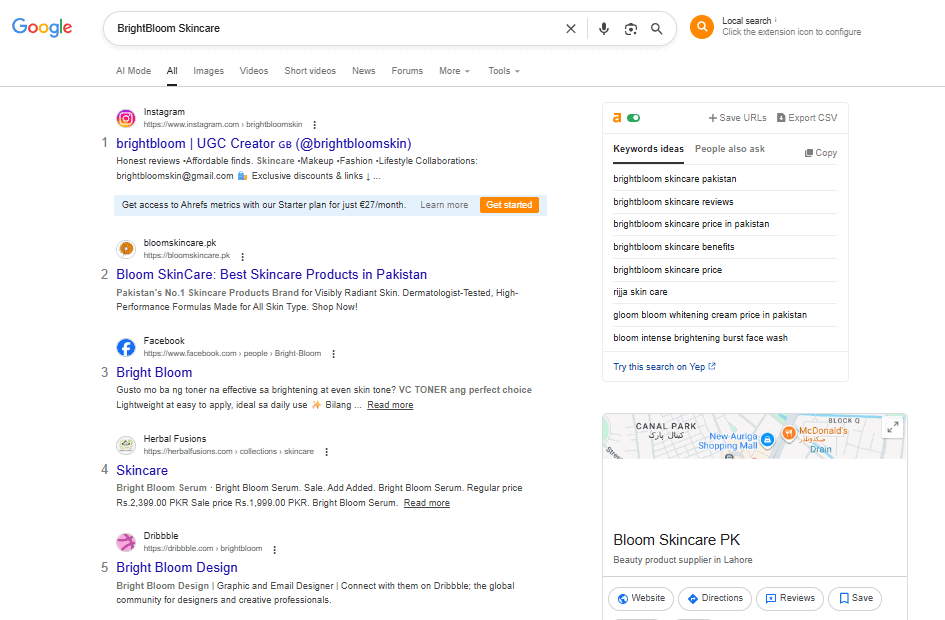Open the More search filters dropdown
This screenshot has width=945, height=620.
[454, 71]
